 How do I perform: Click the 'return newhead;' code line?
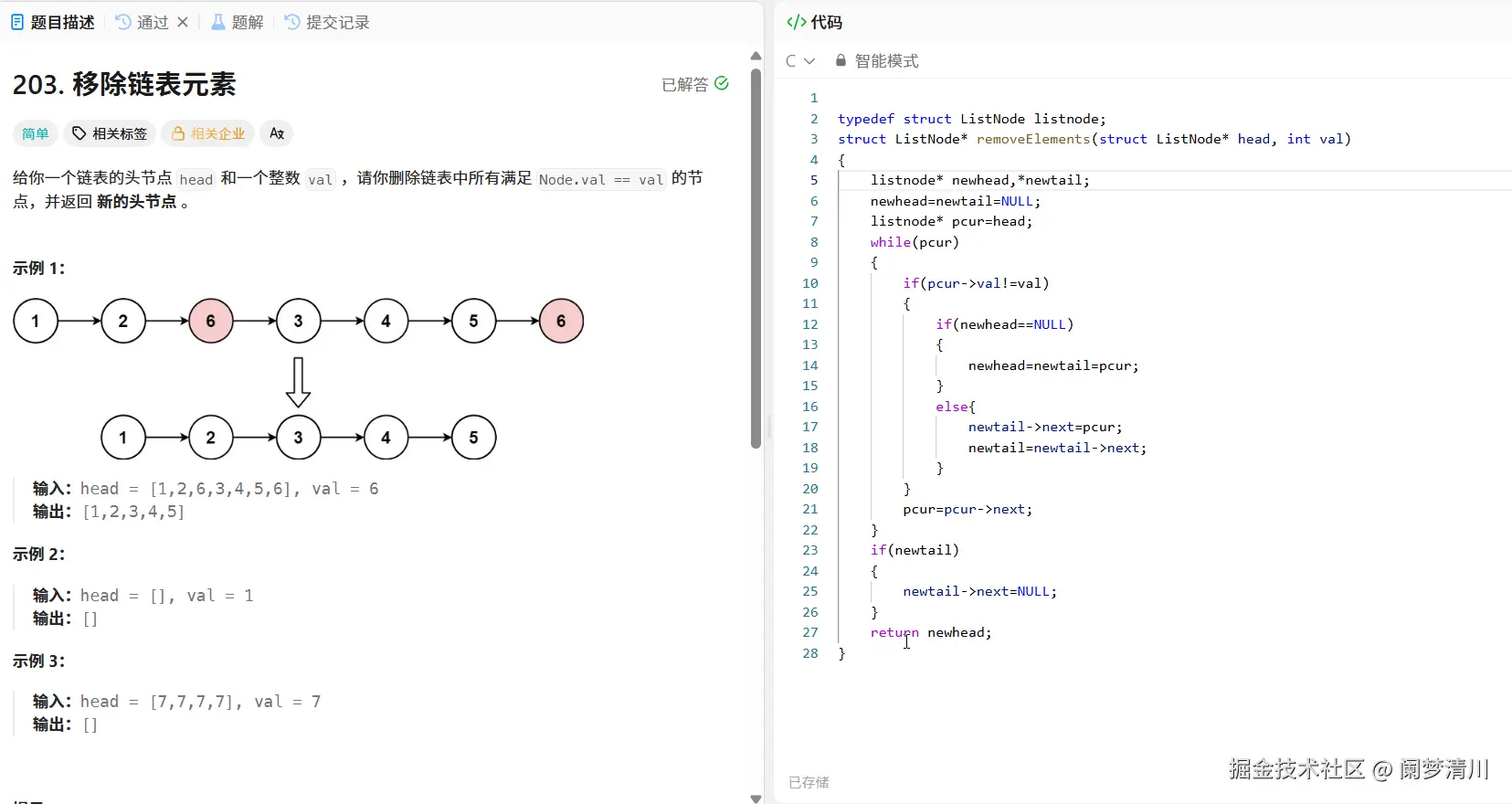click(931, 632)
